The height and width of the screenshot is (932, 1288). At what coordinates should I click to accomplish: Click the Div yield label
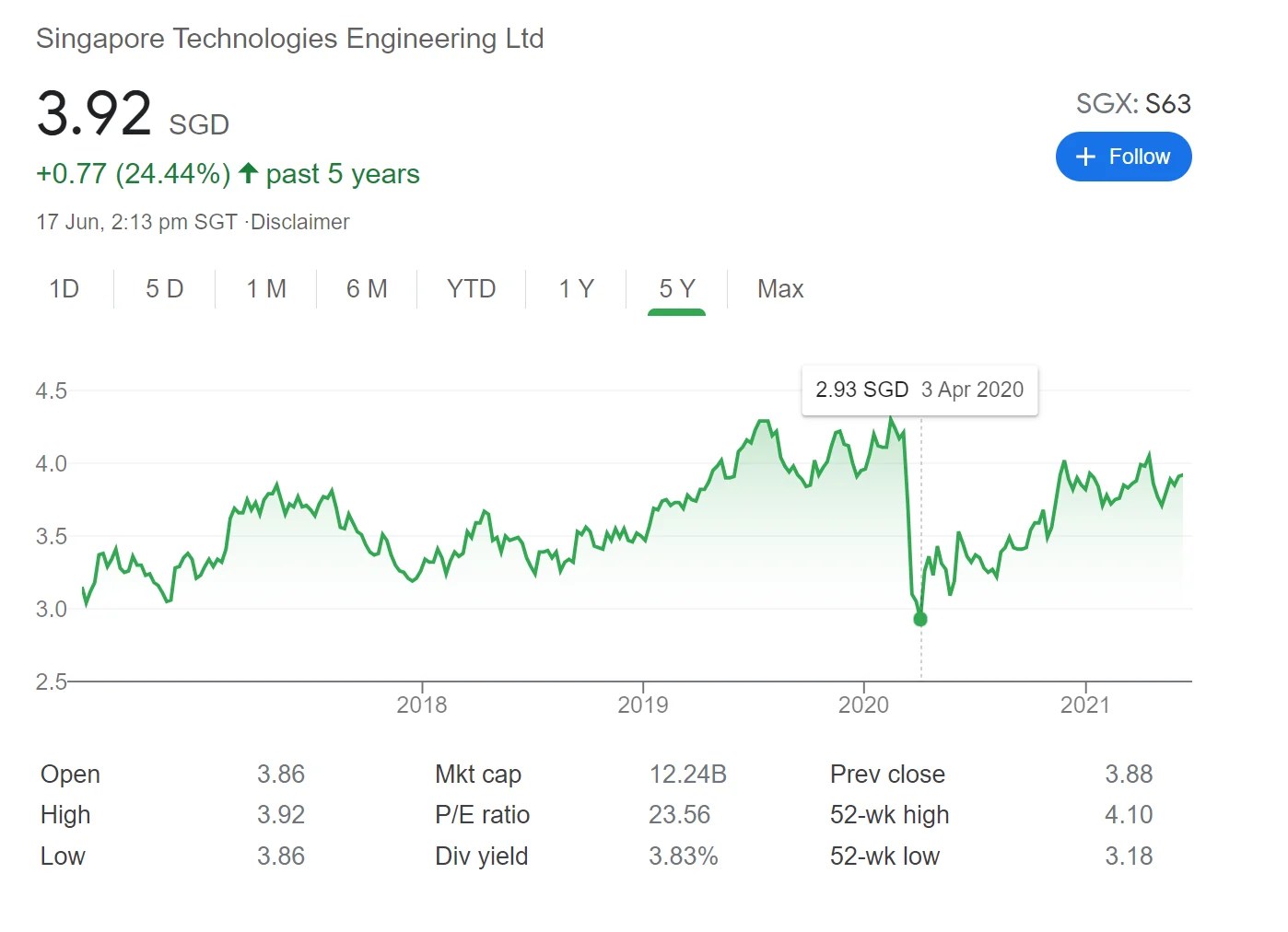pos(482,856)
